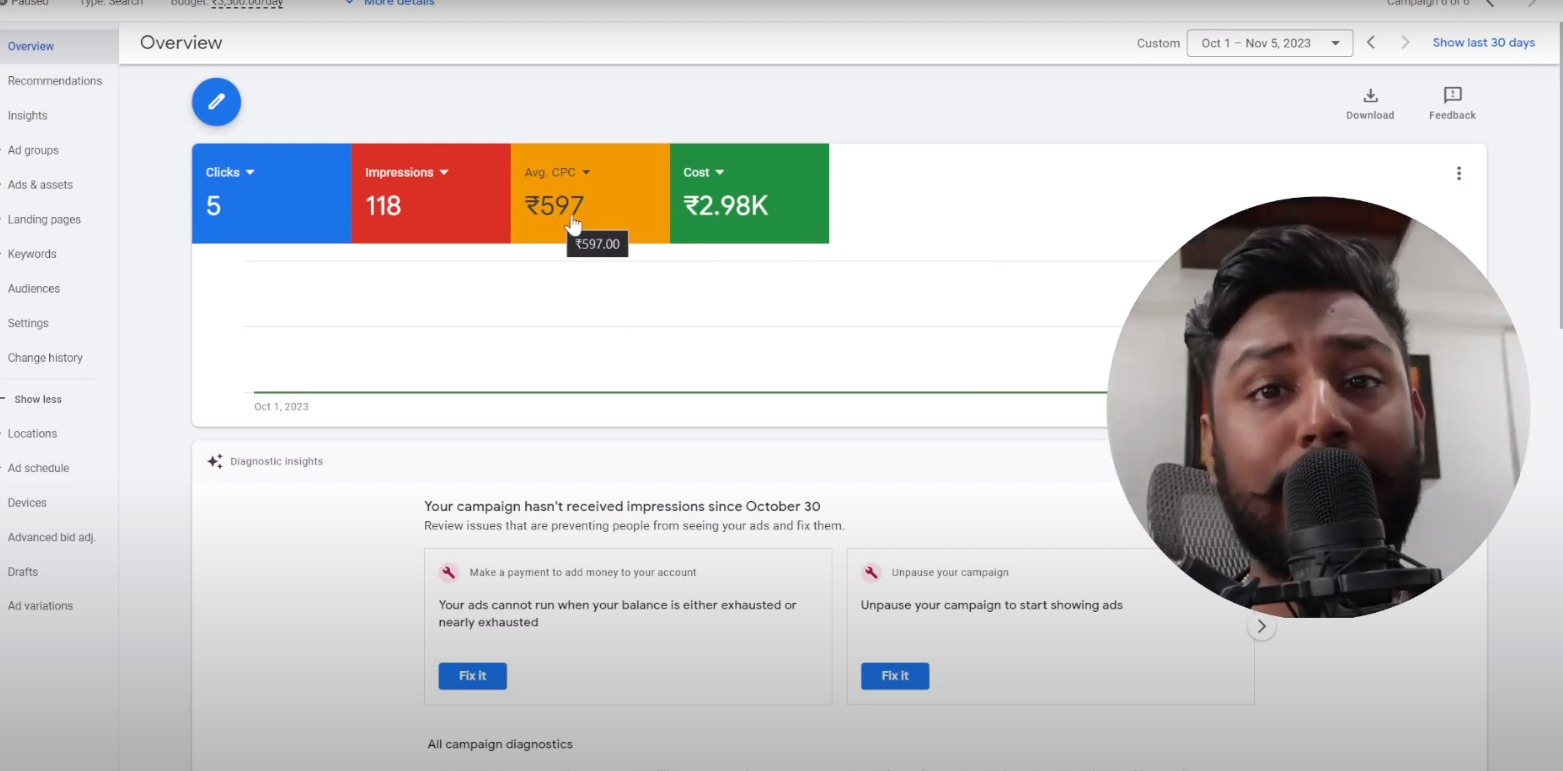Screen dimensions: 1563x771
Task: Click next diagnostic card arrow
Action: point(1261,627)
